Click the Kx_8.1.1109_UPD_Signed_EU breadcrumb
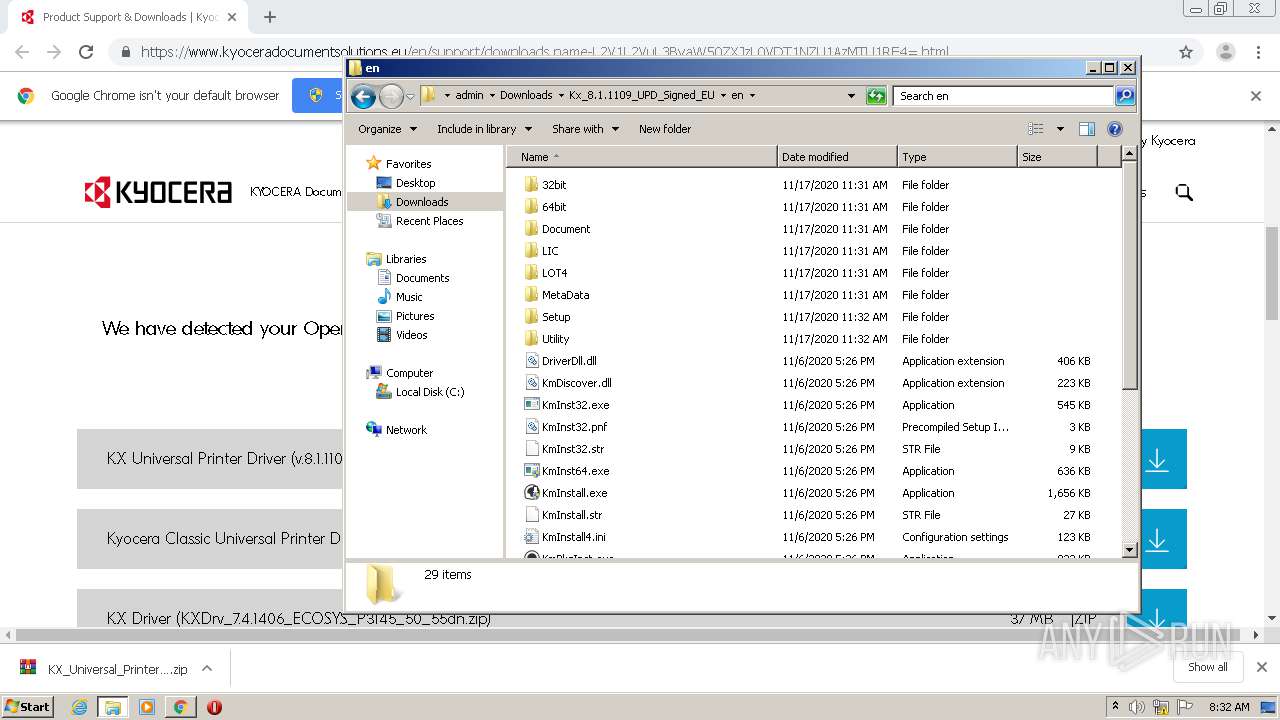The height and width of the screenshot is (720, 1280). point(641,96)
